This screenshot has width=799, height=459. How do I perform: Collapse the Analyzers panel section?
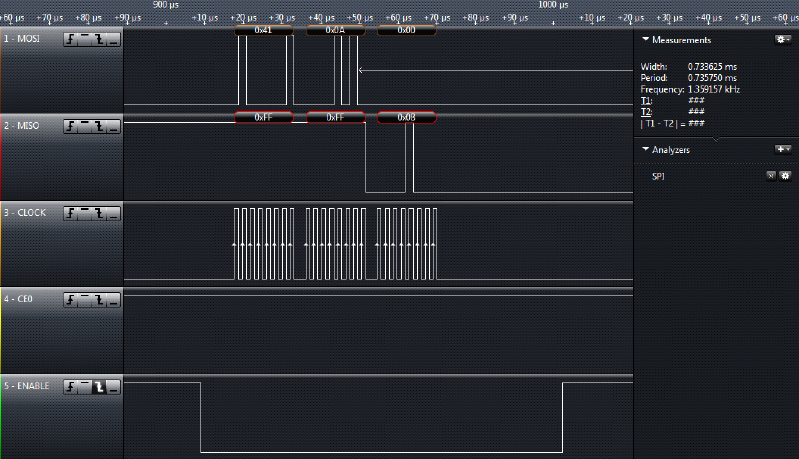pos(646,149)
